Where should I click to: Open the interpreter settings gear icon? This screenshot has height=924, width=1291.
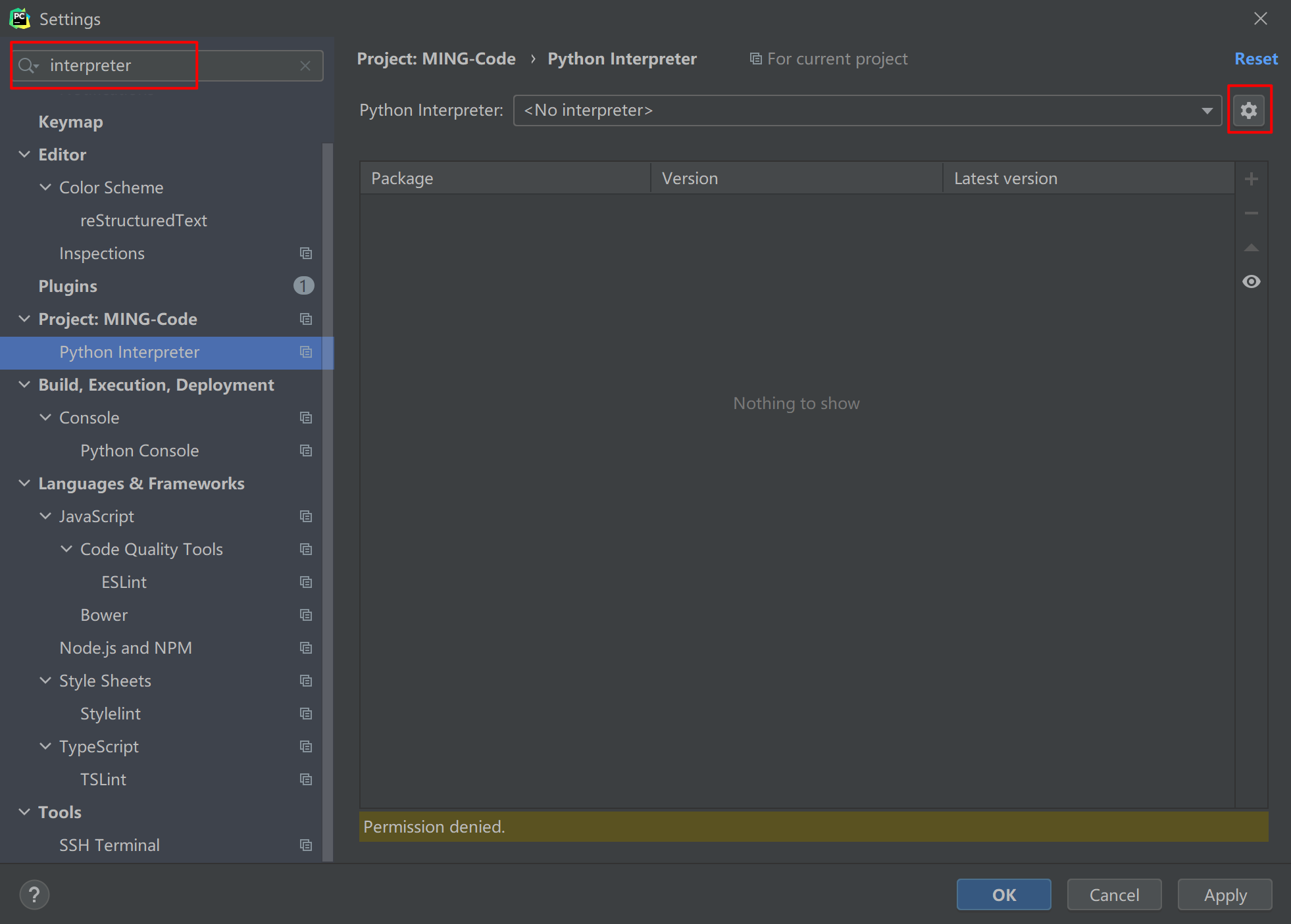point(1249,110)
